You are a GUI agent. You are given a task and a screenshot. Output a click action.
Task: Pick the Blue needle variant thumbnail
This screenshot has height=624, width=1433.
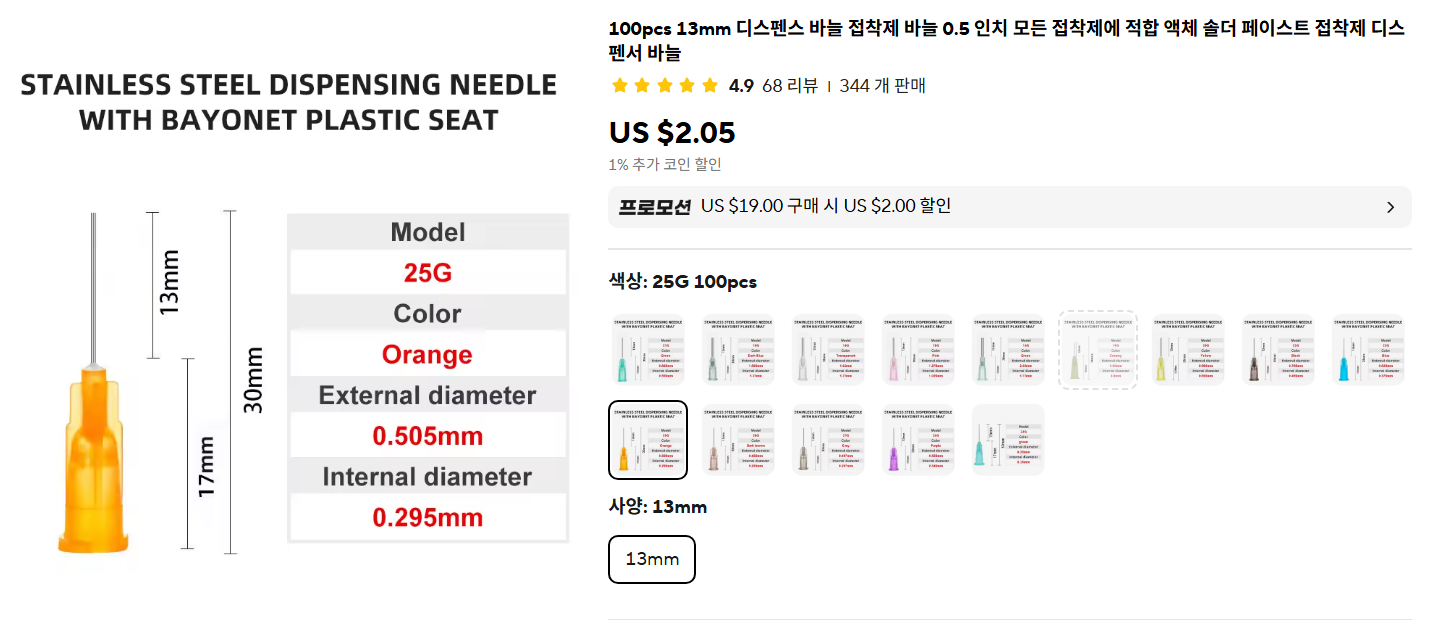pyautogui.click(x=1368, y=349)
